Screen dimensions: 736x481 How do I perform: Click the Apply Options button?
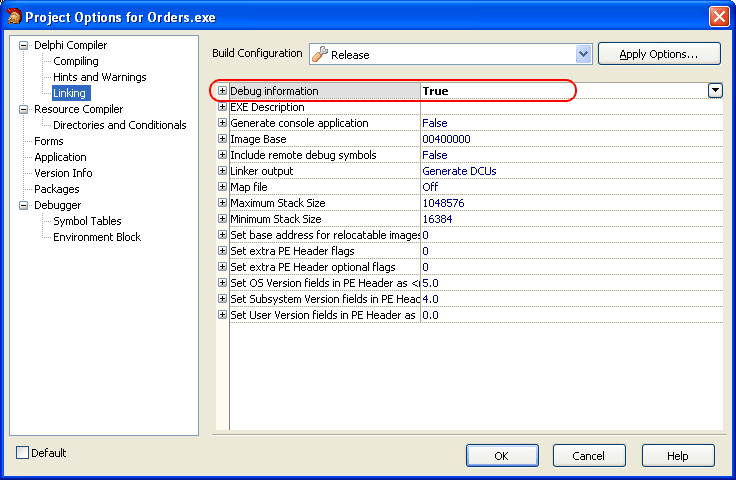point(659,54)
